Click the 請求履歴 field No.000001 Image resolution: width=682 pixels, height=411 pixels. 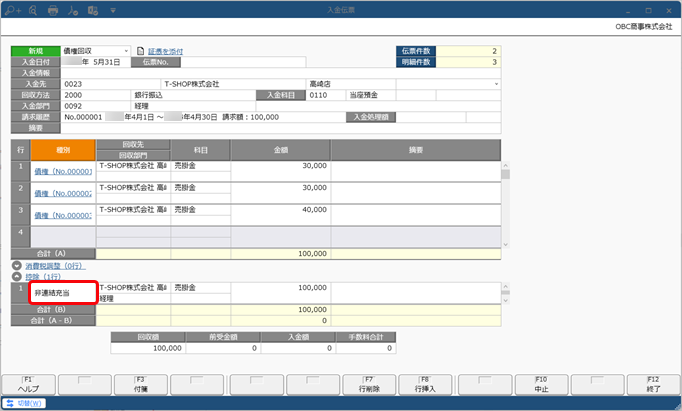tap(203, 117)
